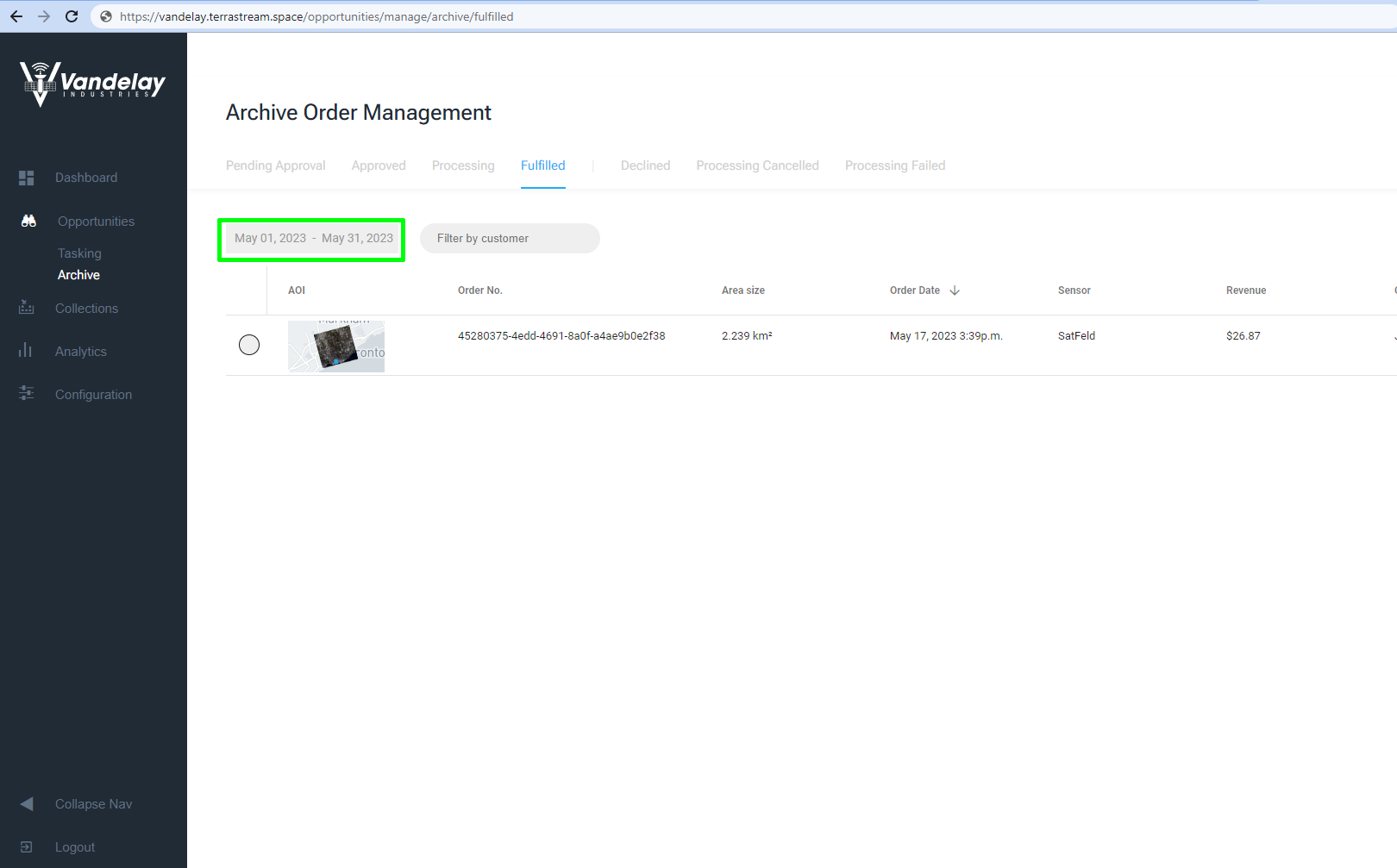This screenshot has height=868, width=1397.
Task: Open Collections in the sidebar
Action: (x=86, y=309)
